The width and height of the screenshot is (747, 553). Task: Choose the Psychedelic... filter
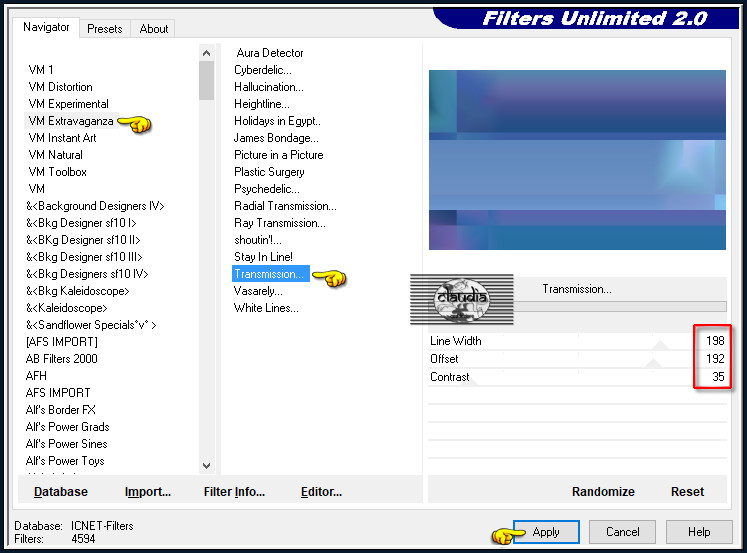(267, 189)
